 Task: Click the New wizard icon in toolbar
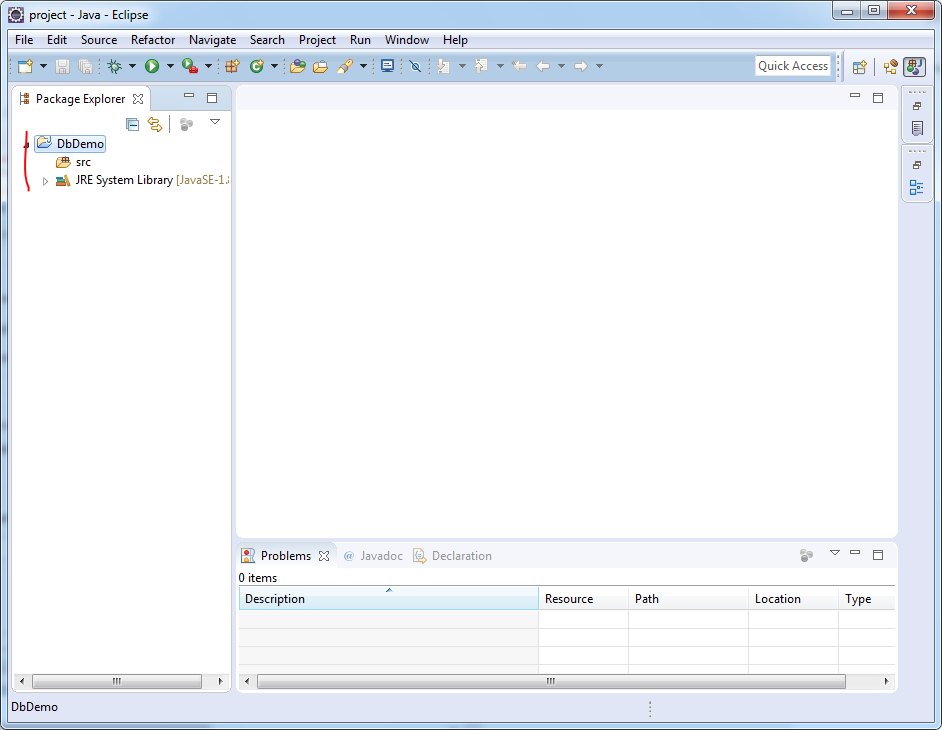(x=25, y=66)
